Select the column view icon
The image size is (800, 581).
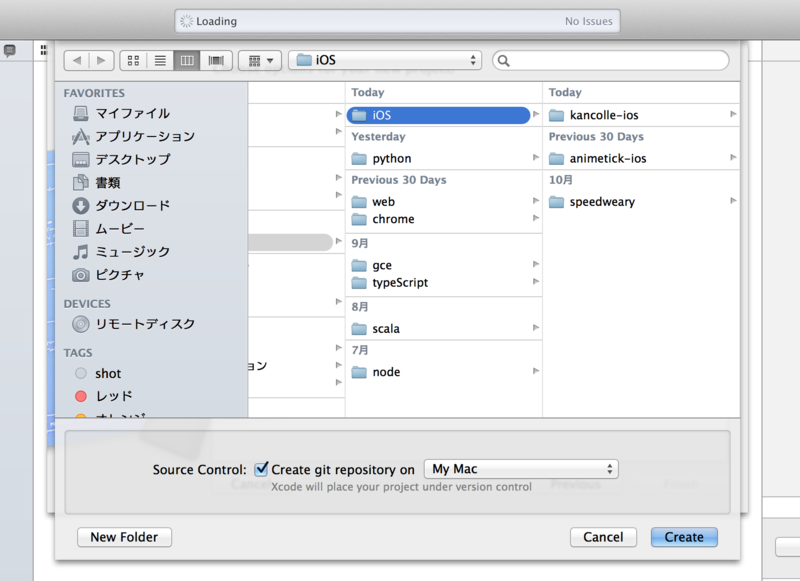pyautogui.click(x=186, y=60)
